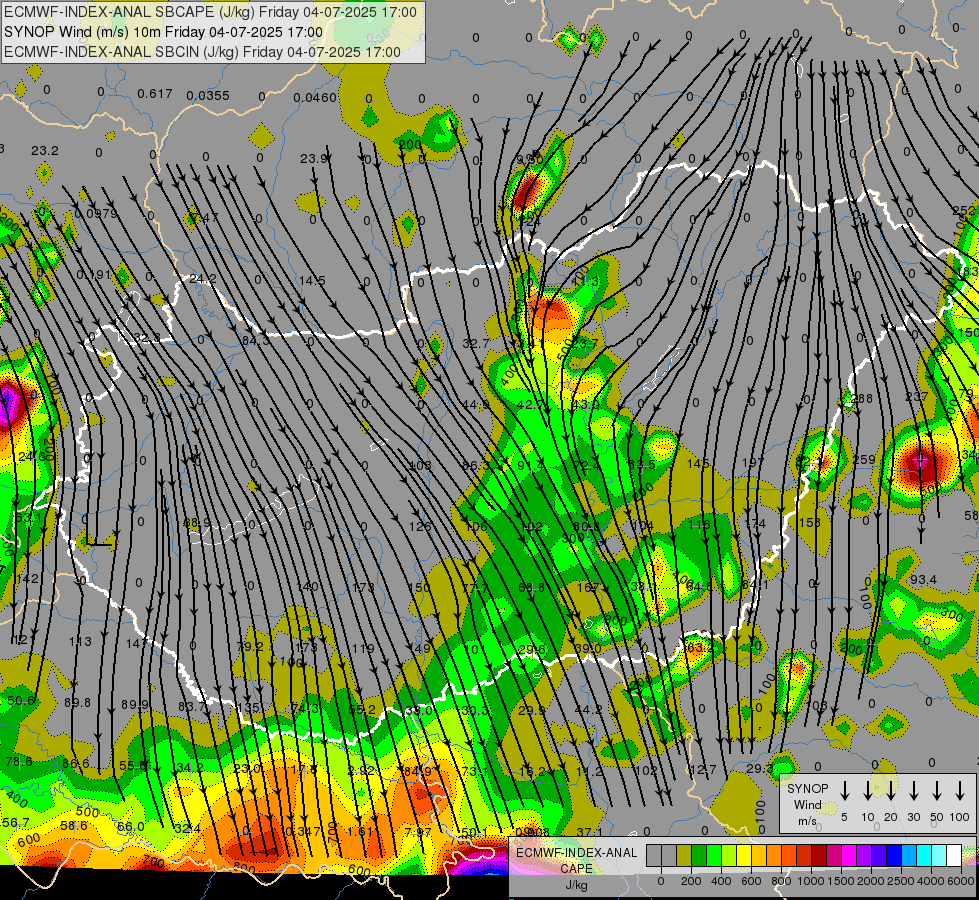The width and height of the screenshot is (979, 900).
Task: Click the 400 tick on CAPE legend scale
Action: point(721,881)
